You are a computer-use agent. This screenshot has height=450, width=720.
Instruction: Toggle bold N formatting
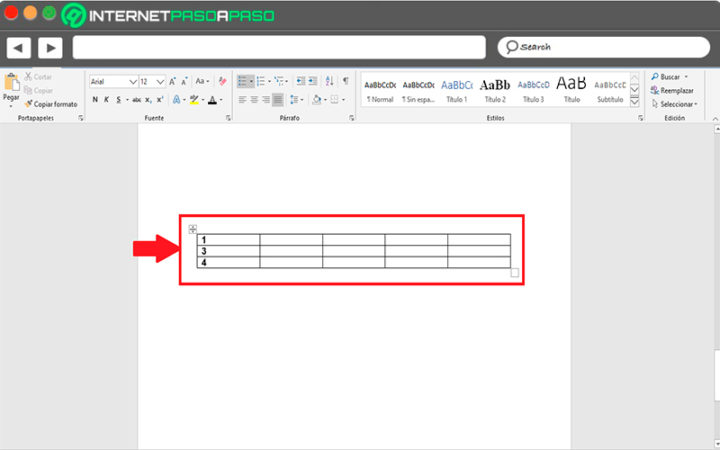click(x=95, y=100)
